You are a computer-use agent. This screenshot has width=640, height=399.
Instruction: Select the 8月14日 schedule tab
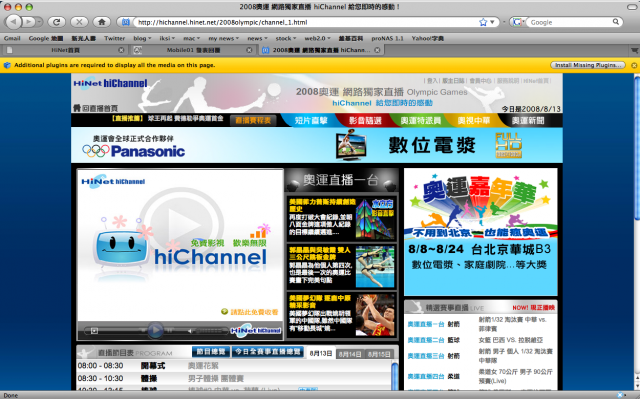pos(350,354)
